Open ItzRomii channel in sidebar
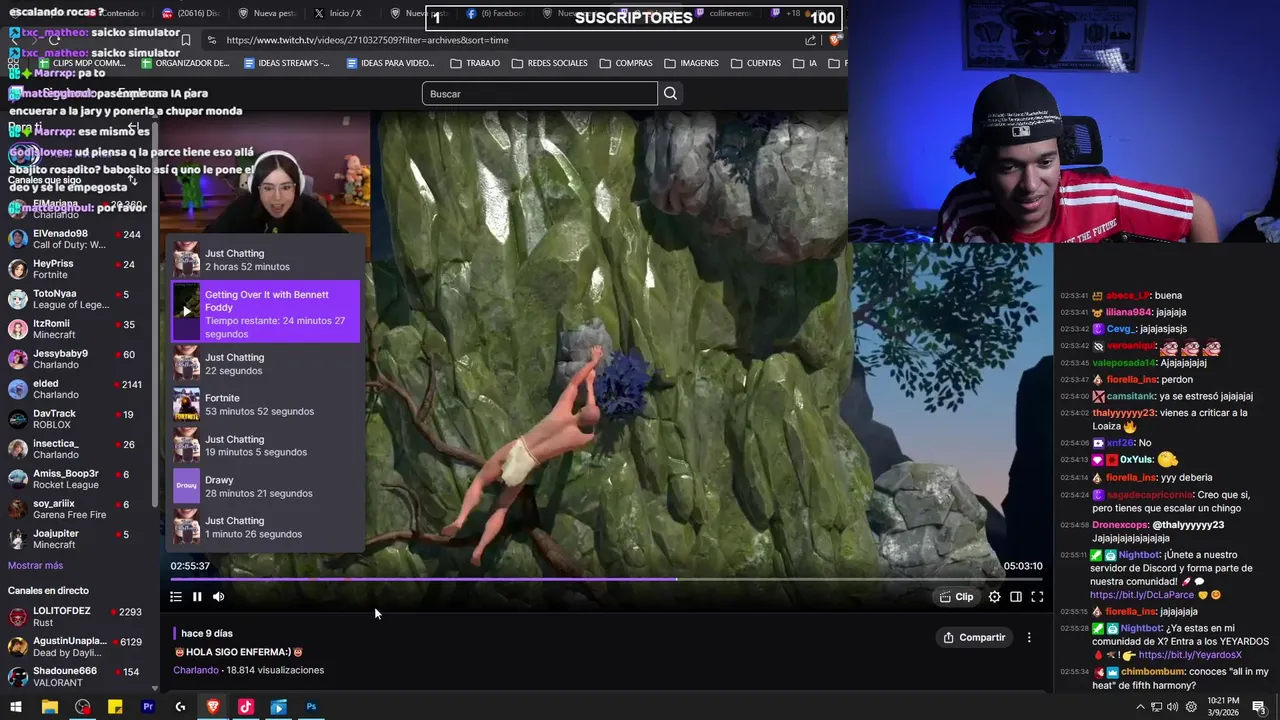1280x720 pixels. point(78,329)
